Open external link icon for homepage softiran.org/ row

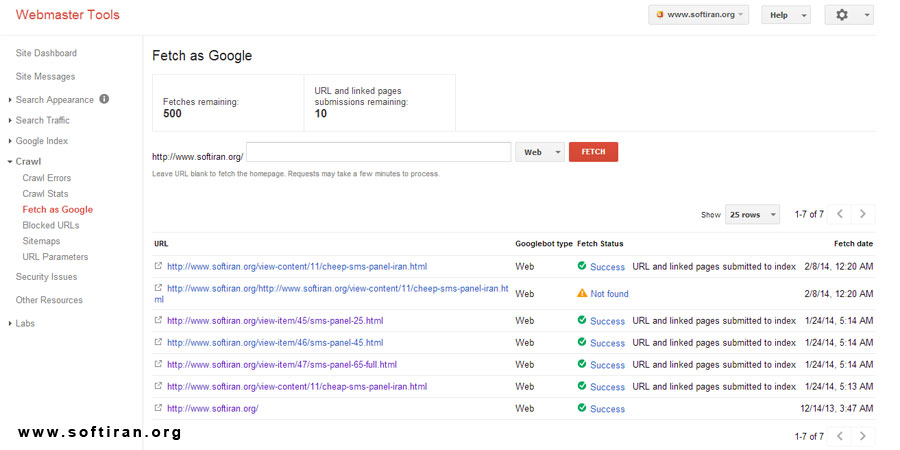[158, 408]
